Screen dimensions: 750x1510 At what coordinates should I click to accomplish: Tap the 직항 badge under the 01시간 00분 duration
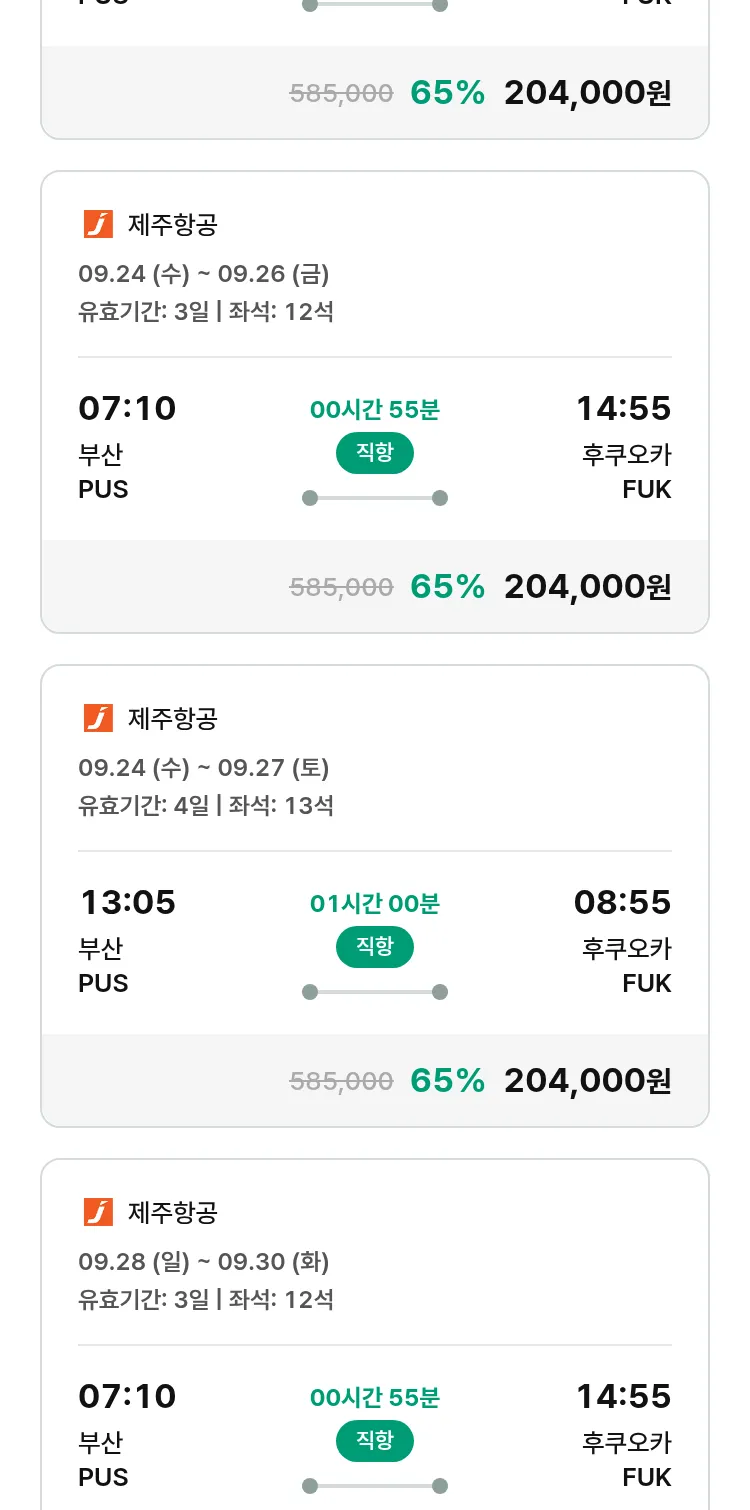[375, 946]
